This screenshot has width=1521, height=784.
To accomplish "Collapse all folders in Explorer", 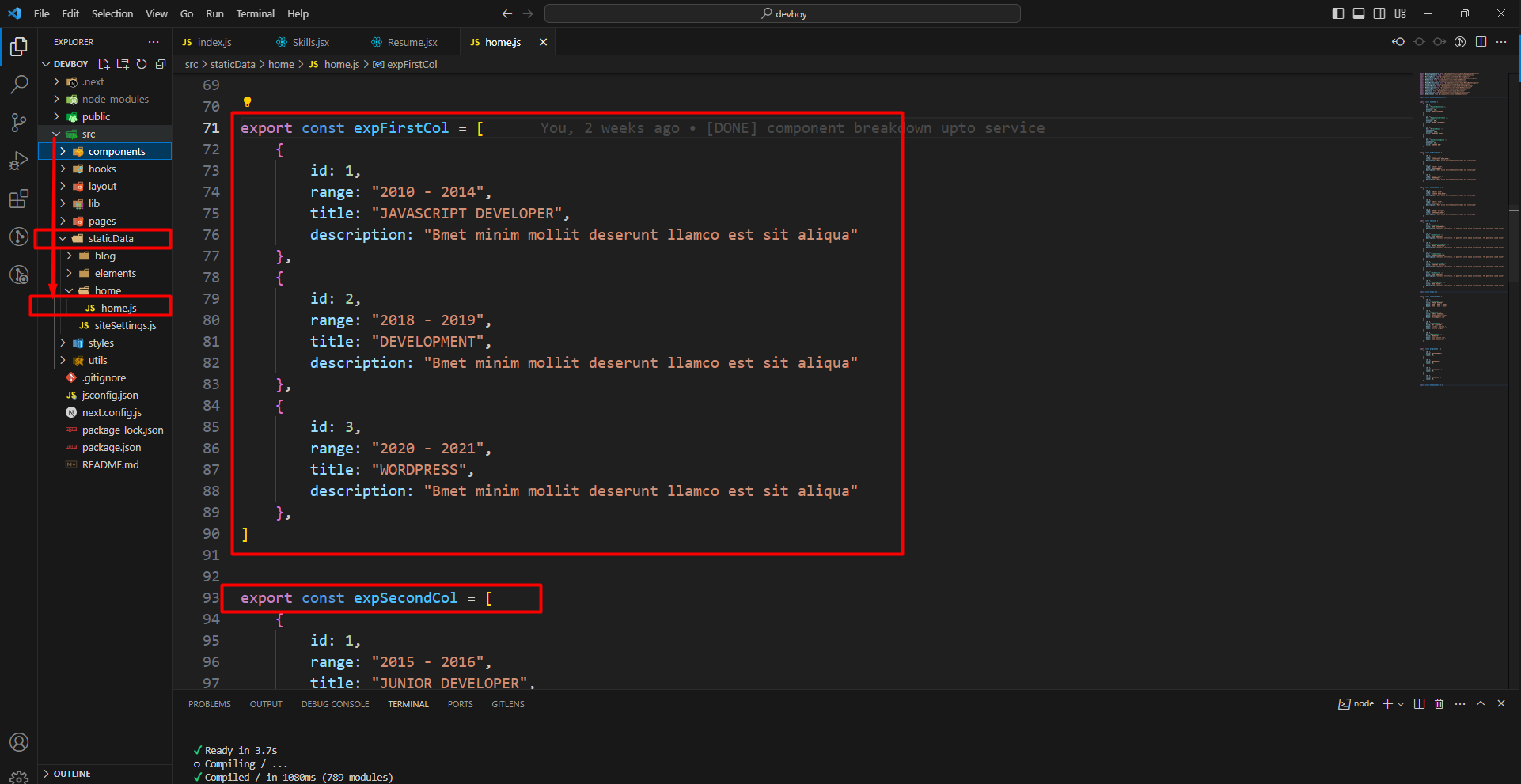I will tap(161, 64).
